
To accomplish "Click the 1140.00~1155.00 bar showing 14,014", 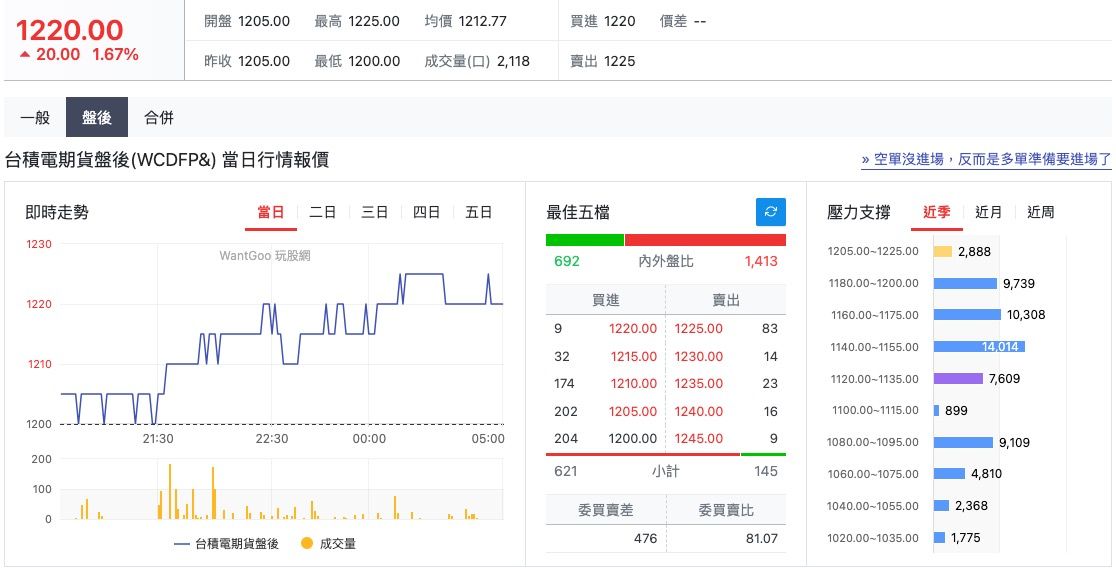I will point(979,347).
